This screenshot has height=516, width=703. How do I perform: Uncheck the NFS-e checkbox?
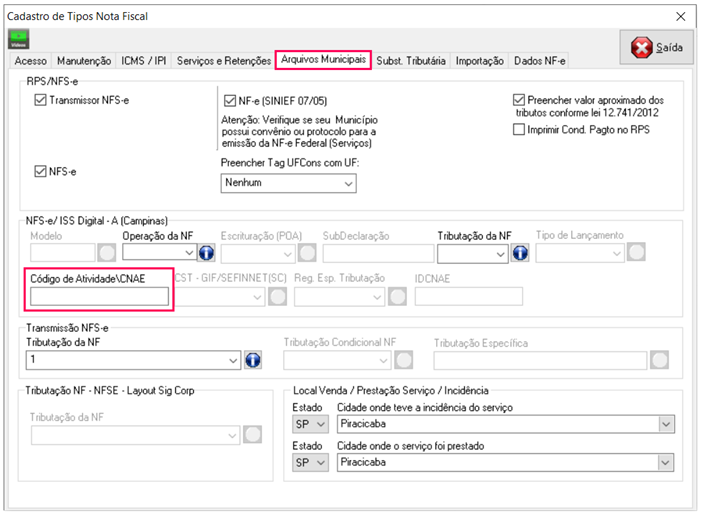click(41, 171)
